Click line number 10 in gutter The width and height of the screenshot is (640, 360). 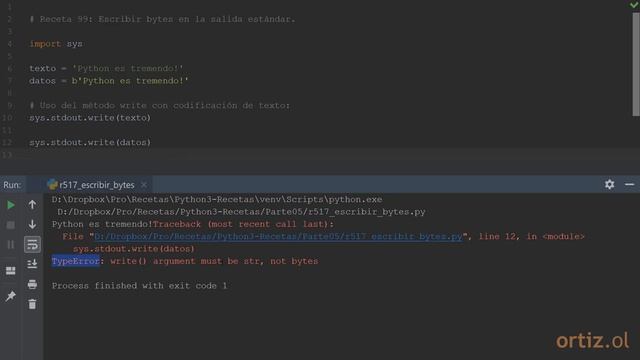8,118
